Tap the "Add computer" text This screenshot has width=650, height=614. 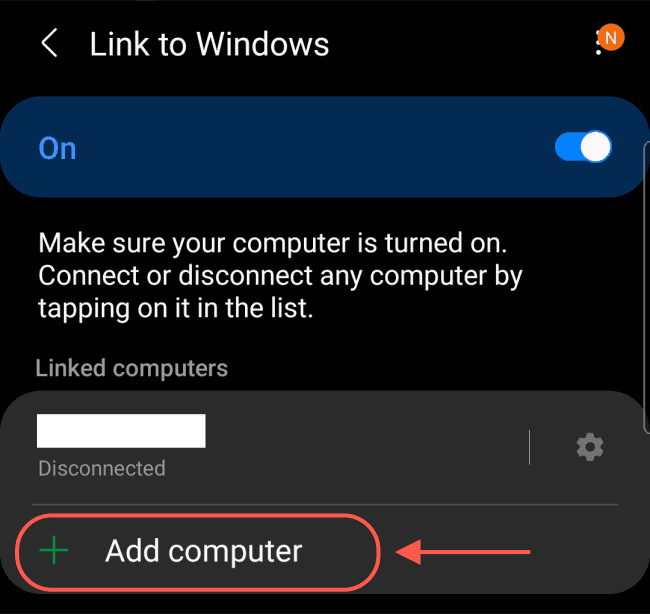[204, 551]
